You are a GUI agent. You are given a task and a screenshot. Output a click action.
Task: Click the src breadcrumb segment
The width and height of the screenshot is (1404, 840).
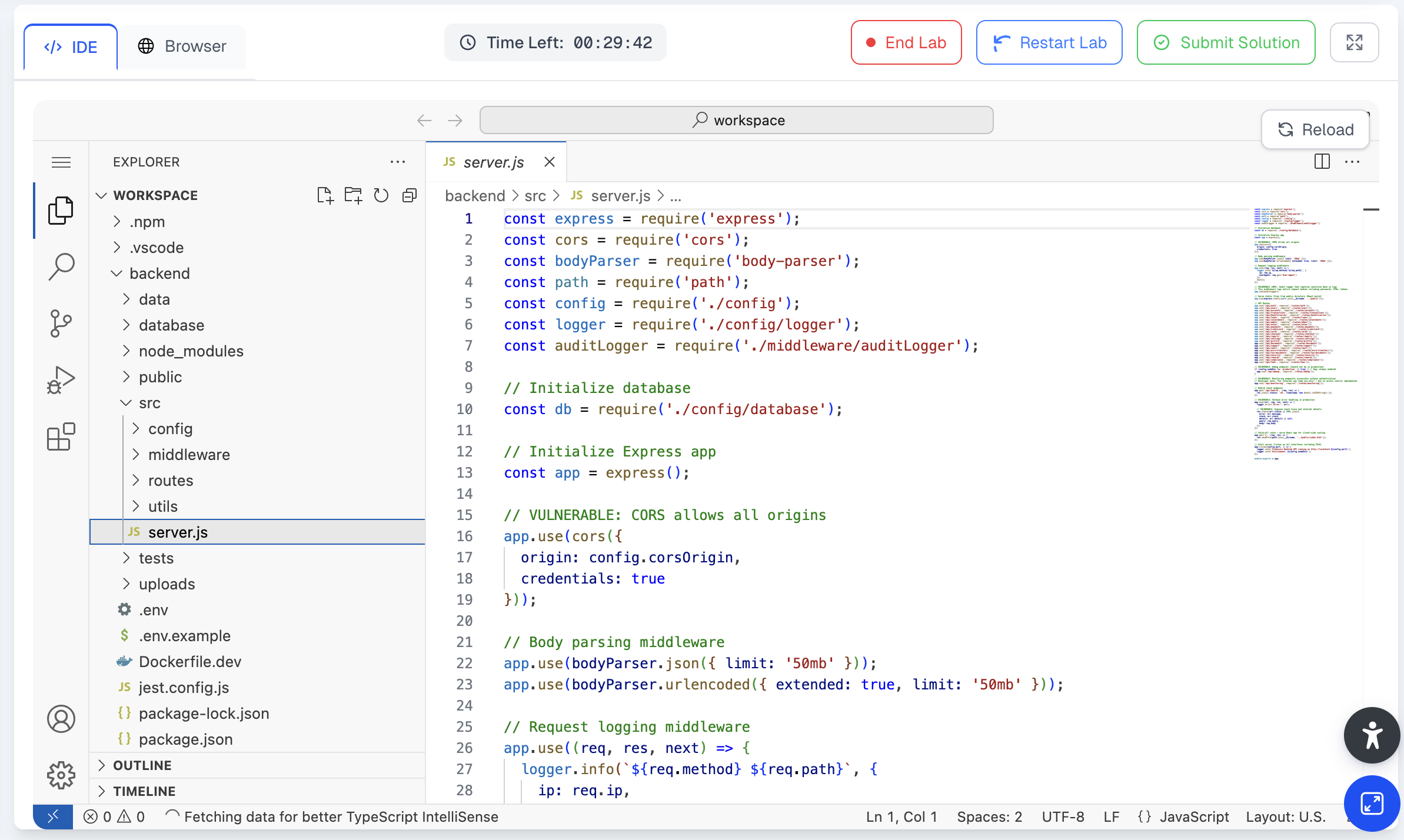pos(535,196)
